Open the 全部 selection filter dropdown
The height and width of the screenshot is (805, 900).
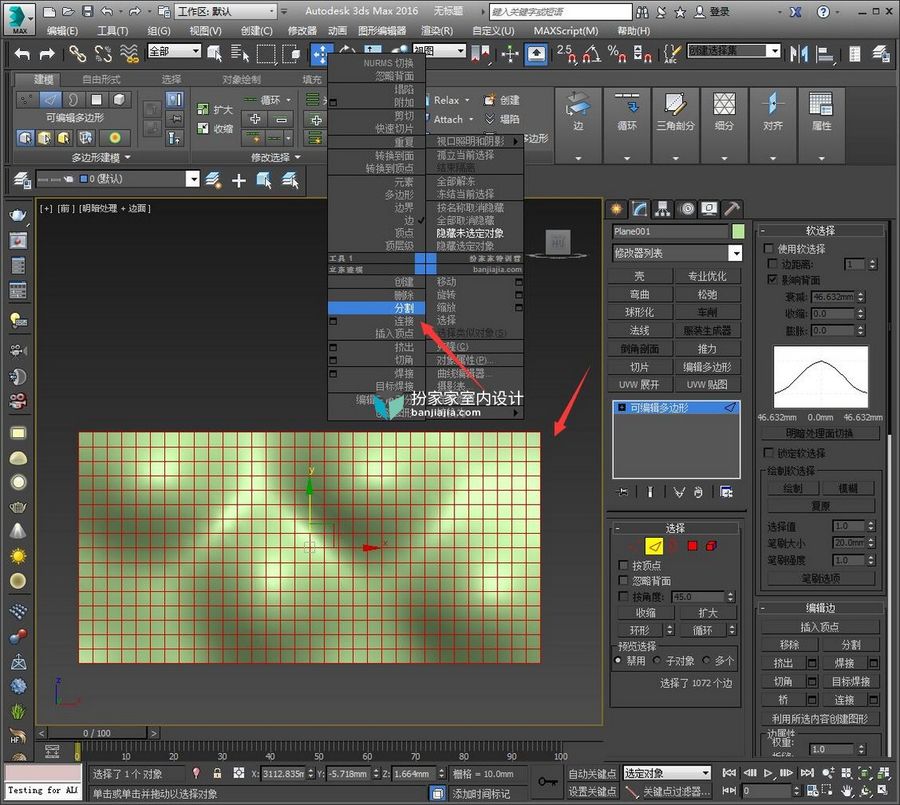point(174,51)
